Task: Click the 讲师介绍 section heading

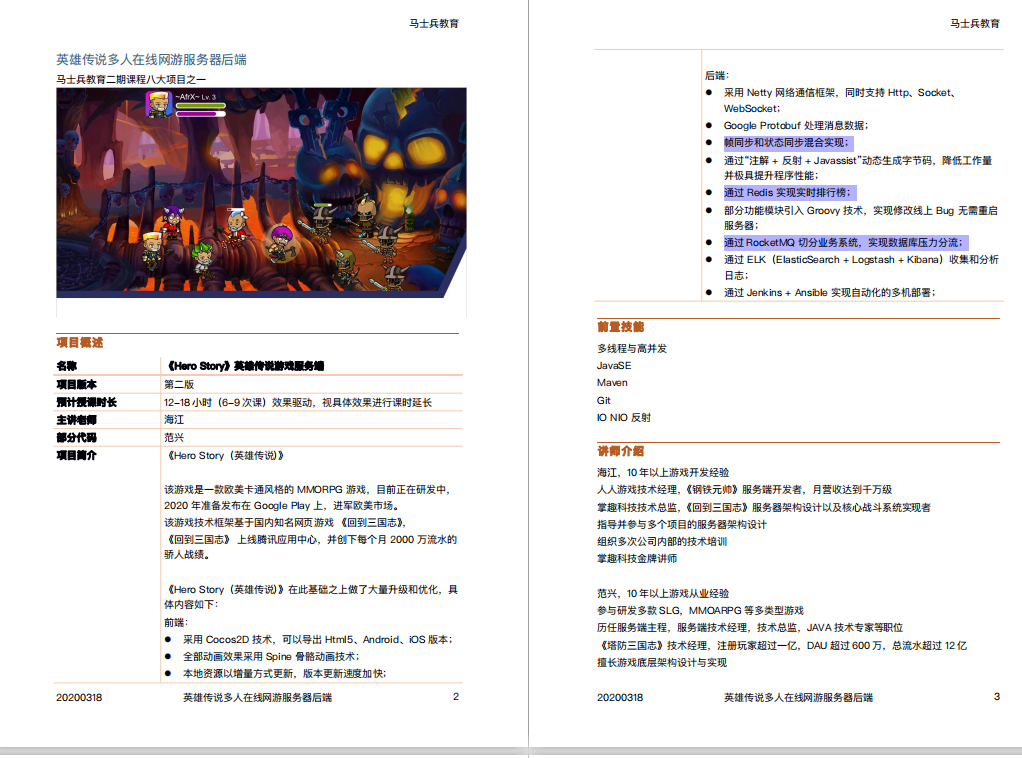Action: tap(620, 450)
